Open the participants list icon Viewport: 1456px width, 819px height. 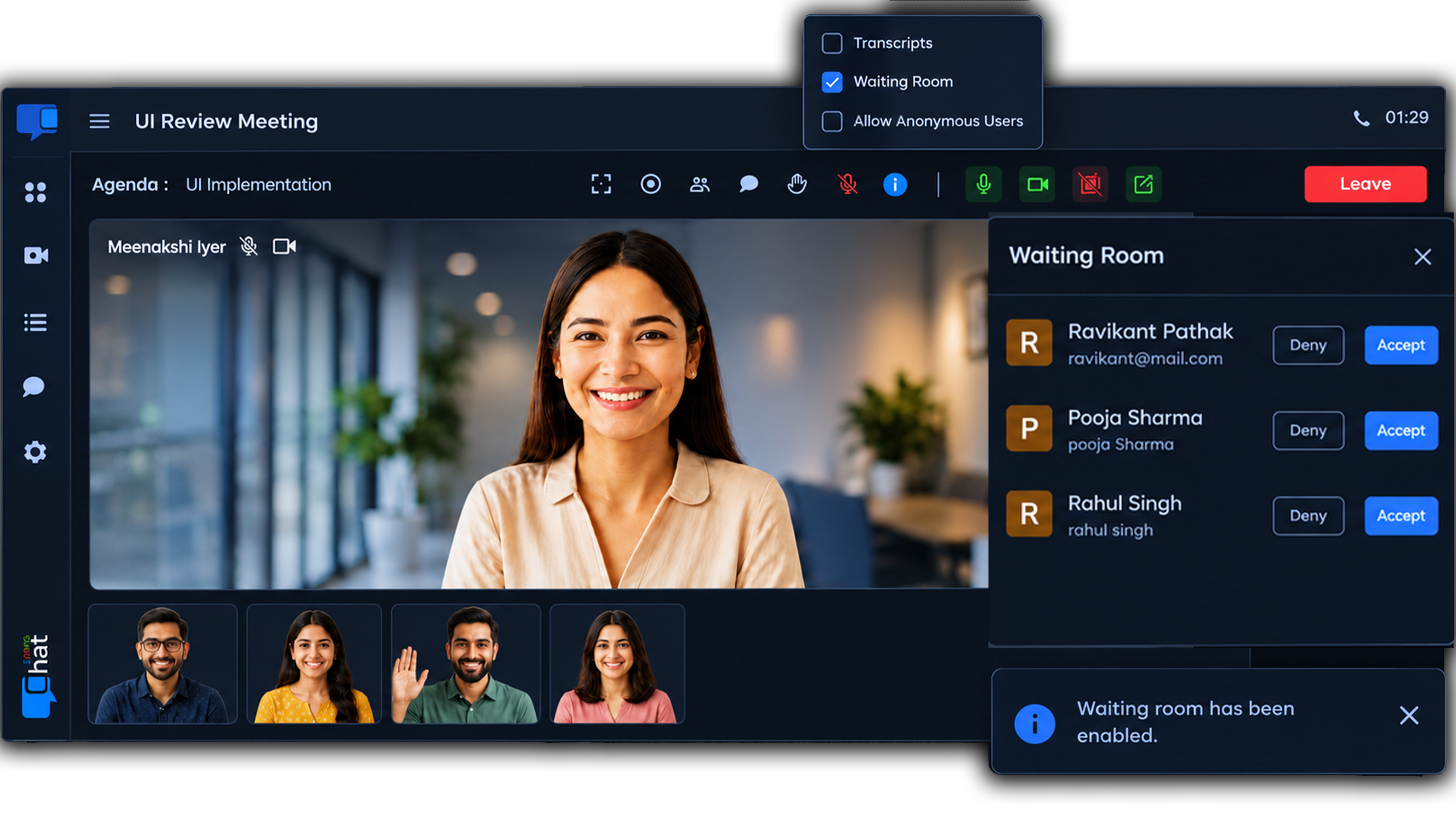click(700, 184)
